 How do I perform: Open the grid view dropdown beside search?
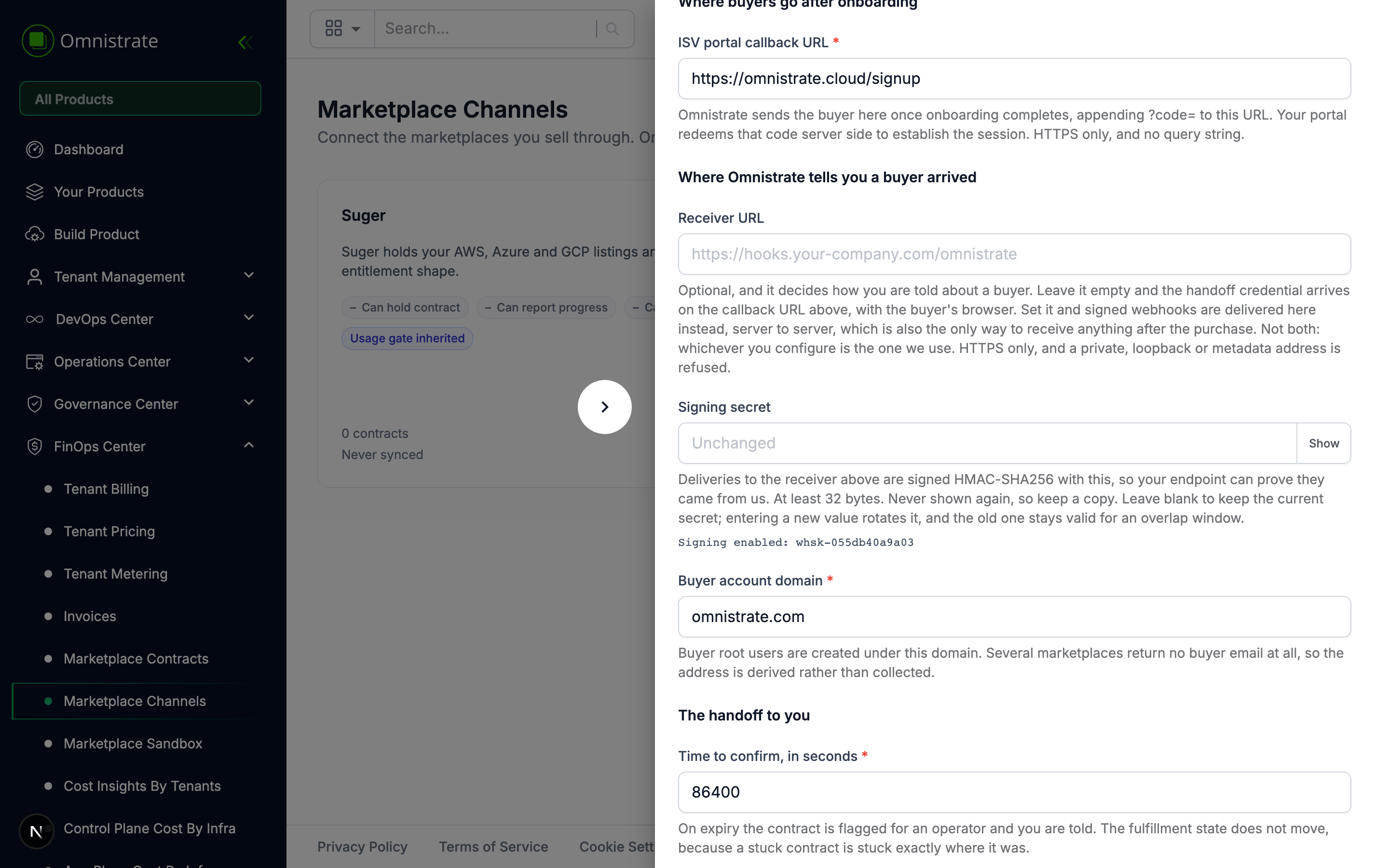[x=342, y=29]
